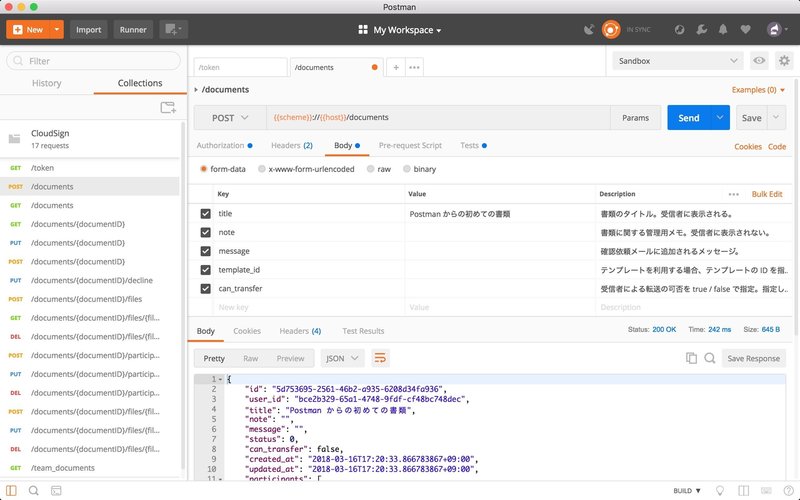The image size is (800, 500).
Task: Click the orange sync status icon
Action: click(611, 30)
